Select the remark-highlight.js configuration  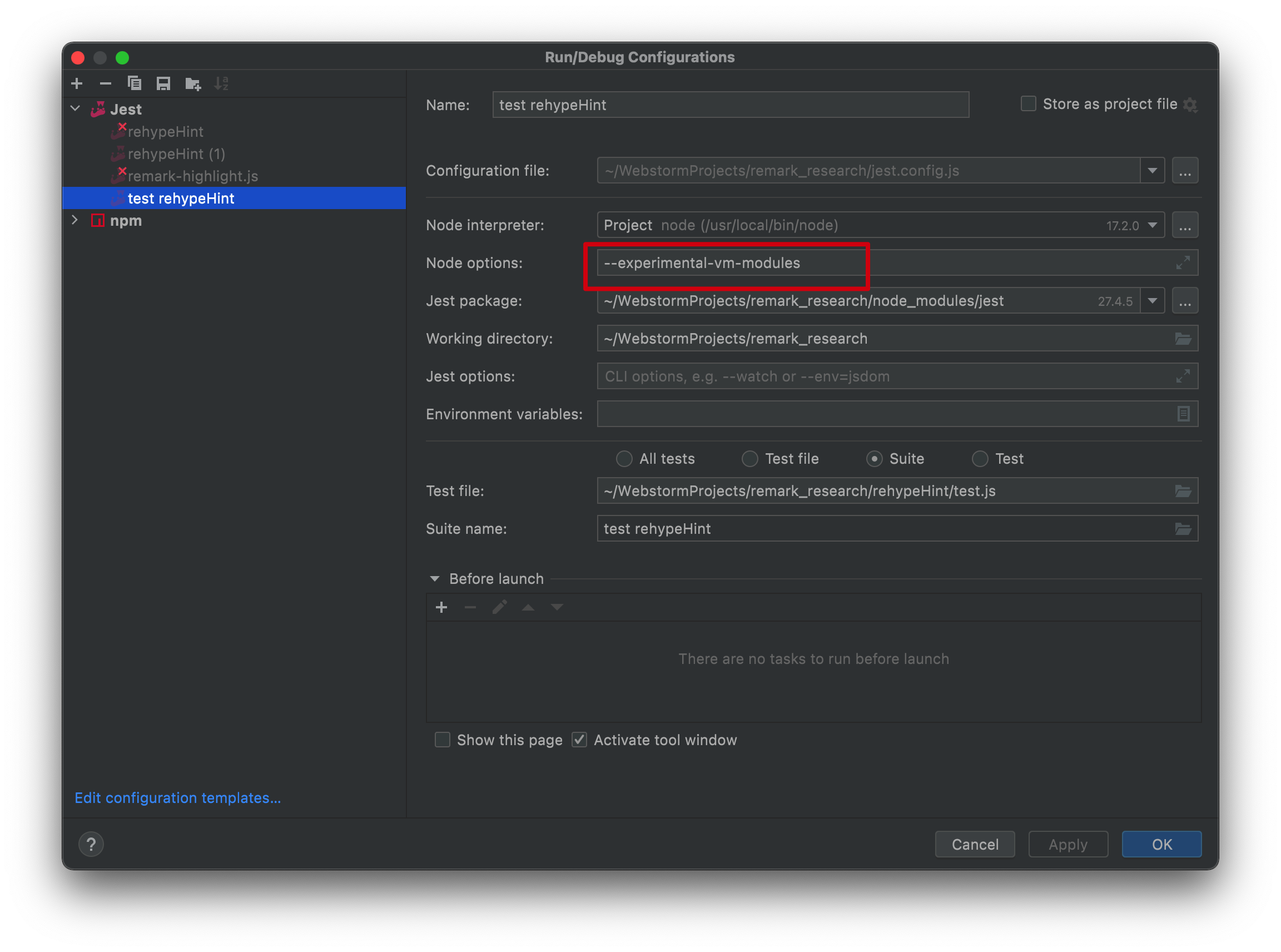(x=234, y=176)
